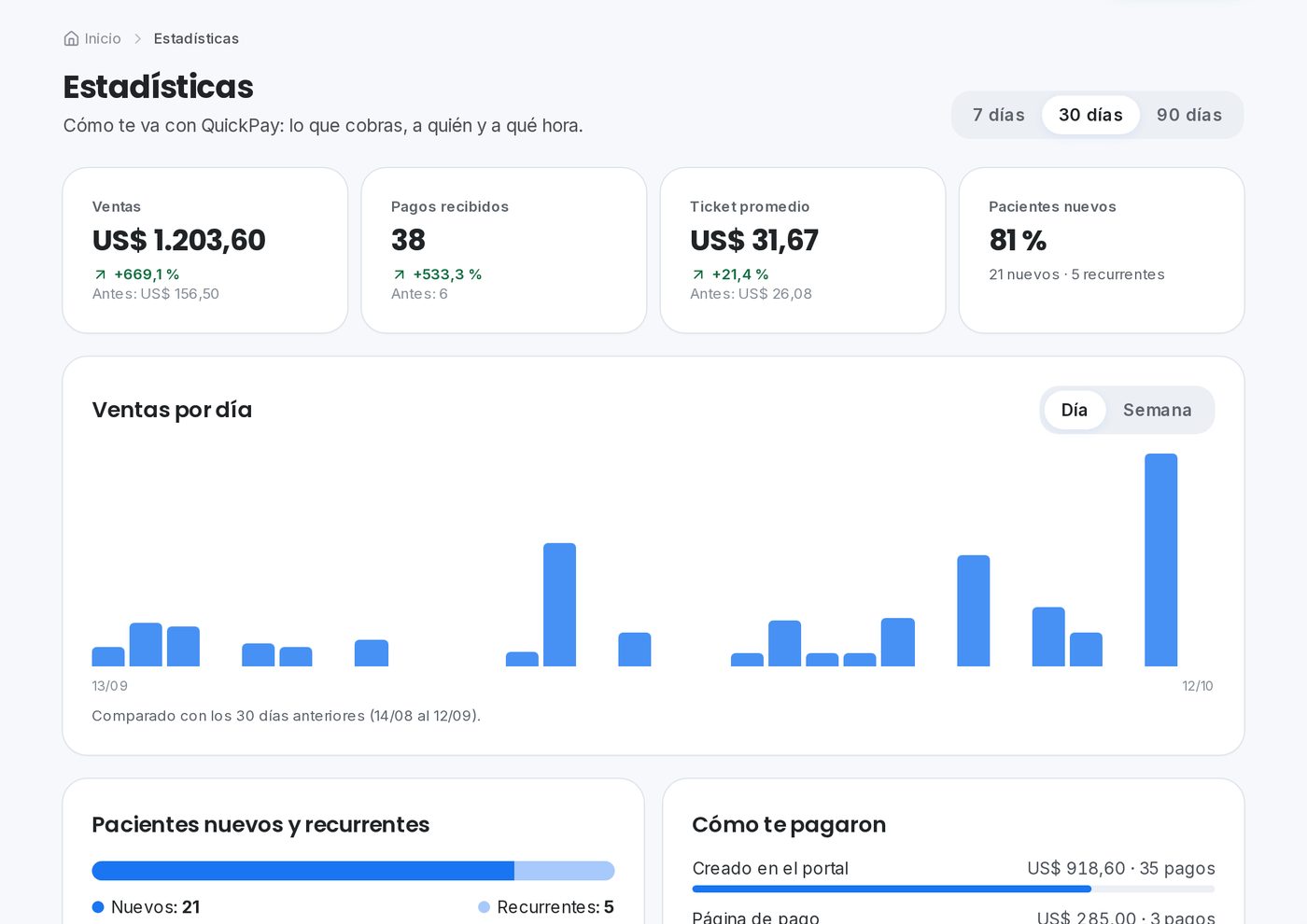Click "Antes: US$ 26,08" text

coord(751,294)
